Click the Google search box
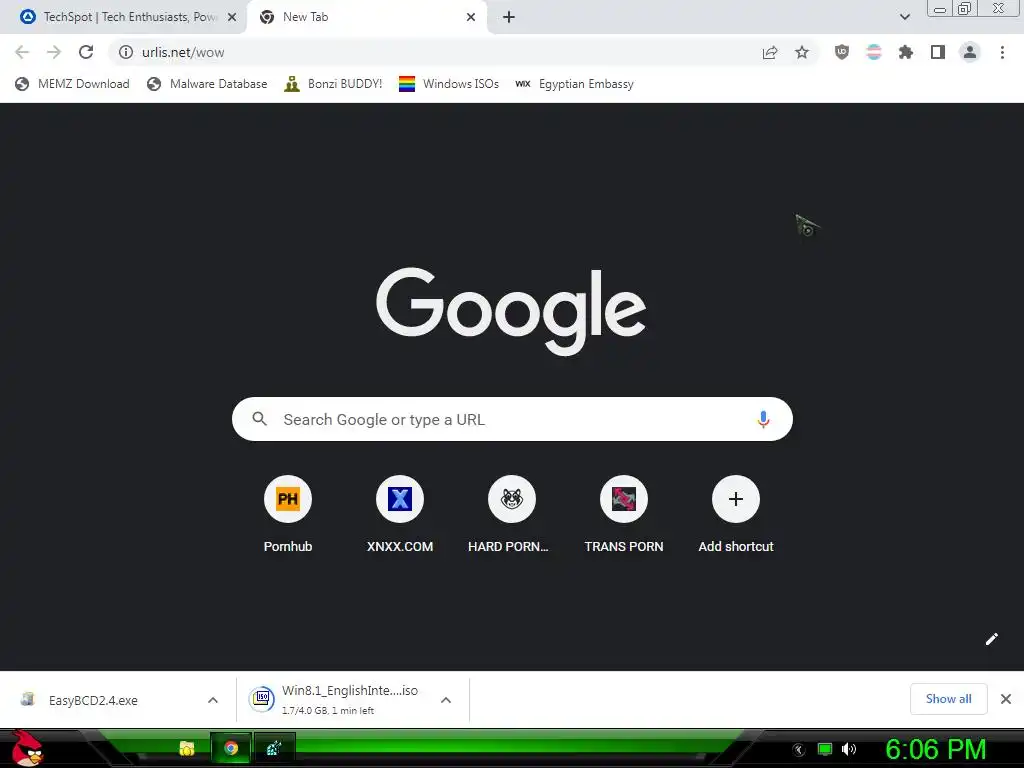 click(512, 419)
